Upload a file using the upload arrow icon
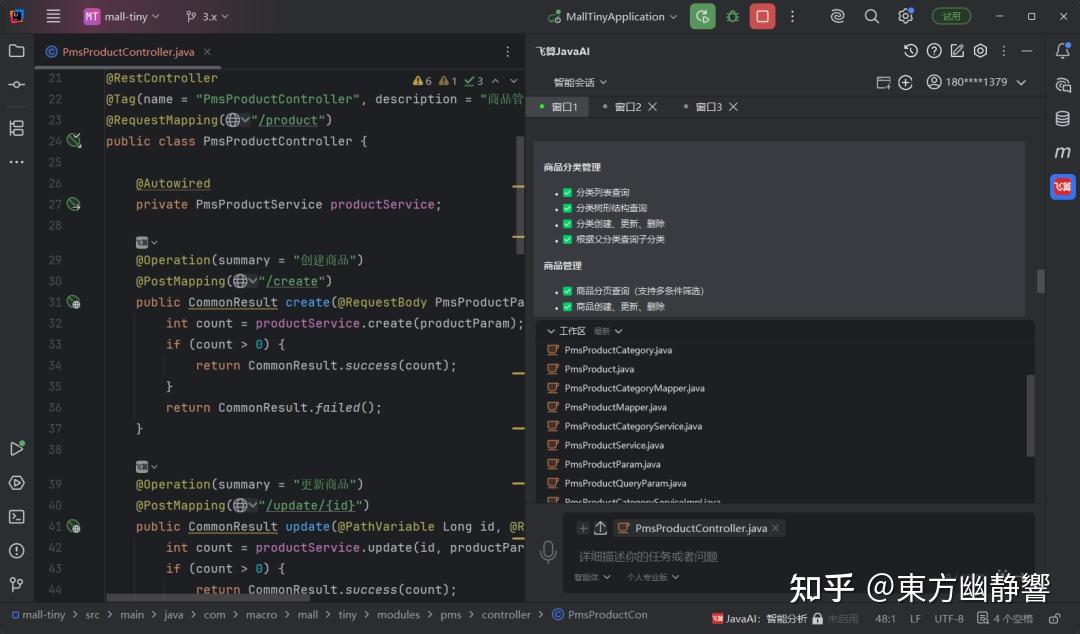Viewport: 1080px width, 634px height. (601, 528)
